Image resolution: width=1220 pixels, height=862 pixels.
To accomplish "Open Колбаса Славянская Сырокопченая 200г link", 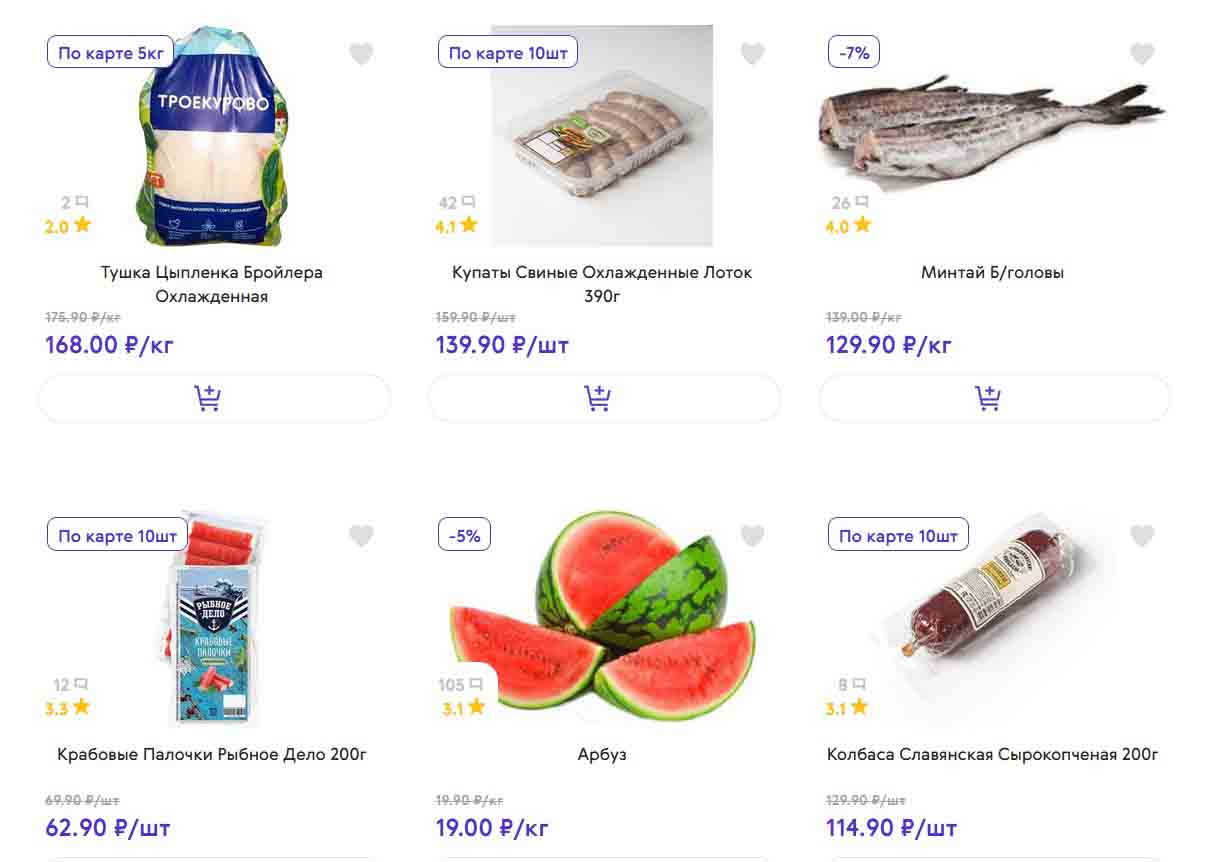I will pos(992,754).
